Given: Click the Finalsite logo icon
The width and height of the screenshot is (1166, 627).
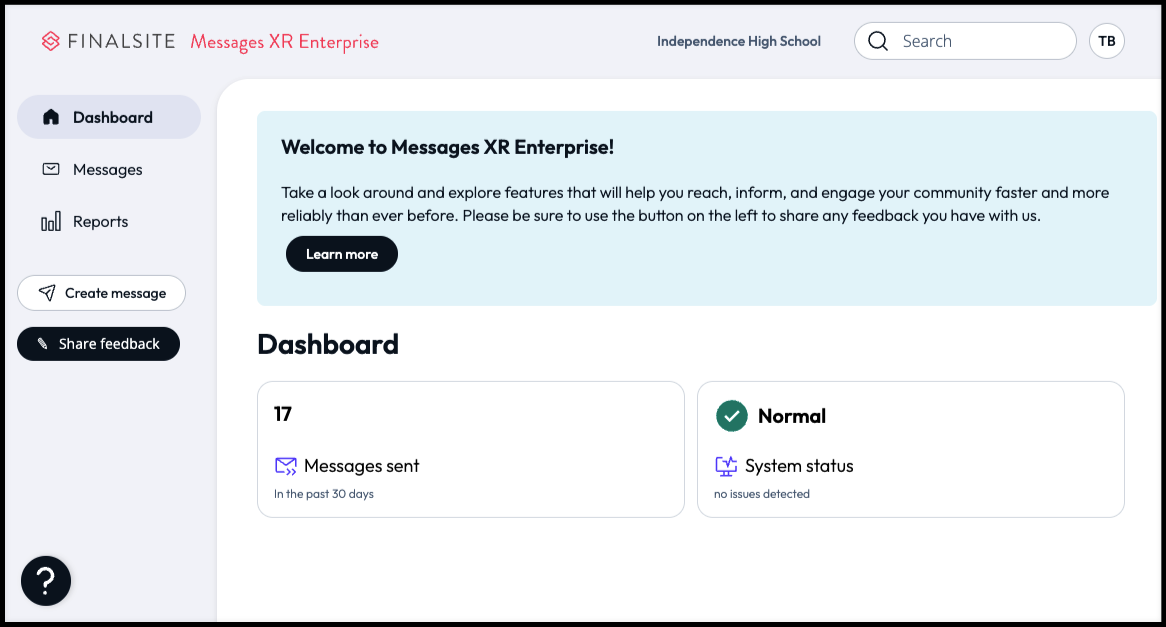Looking at the screenshot, I should tap(51, 41).
